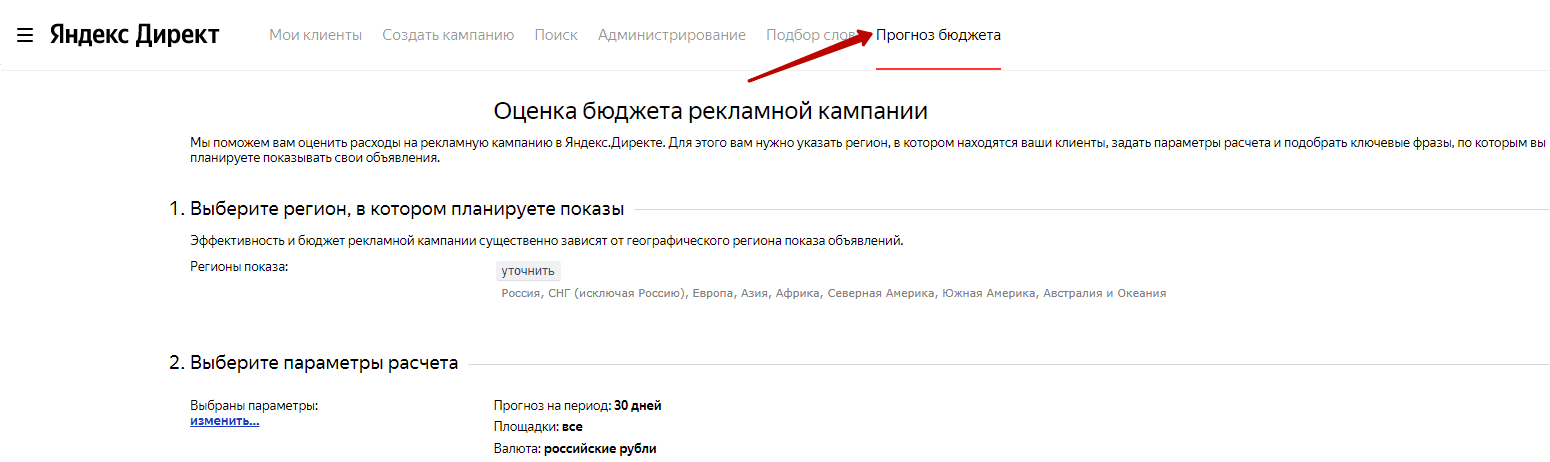
Task: Click the Валюта: российские рубли parameter
Action: [x=575, y=449]
